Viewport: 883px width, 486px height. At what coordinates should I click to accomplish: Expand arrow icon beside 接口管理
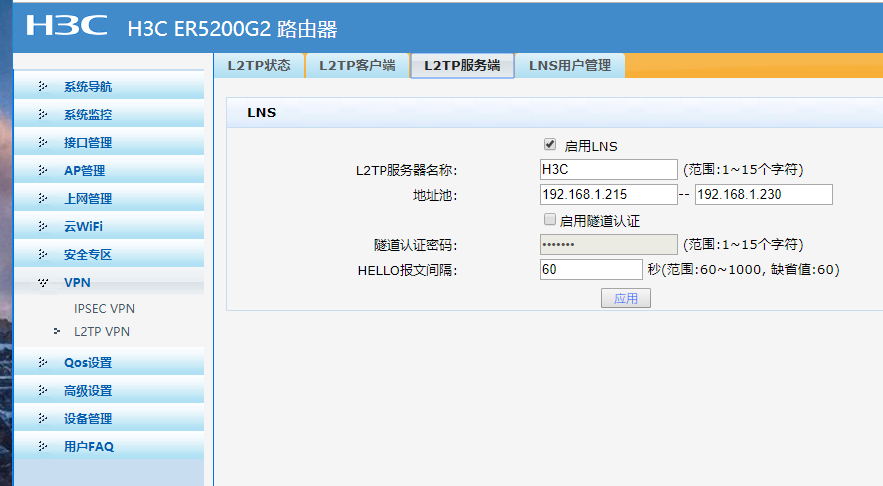coord(43,142)
